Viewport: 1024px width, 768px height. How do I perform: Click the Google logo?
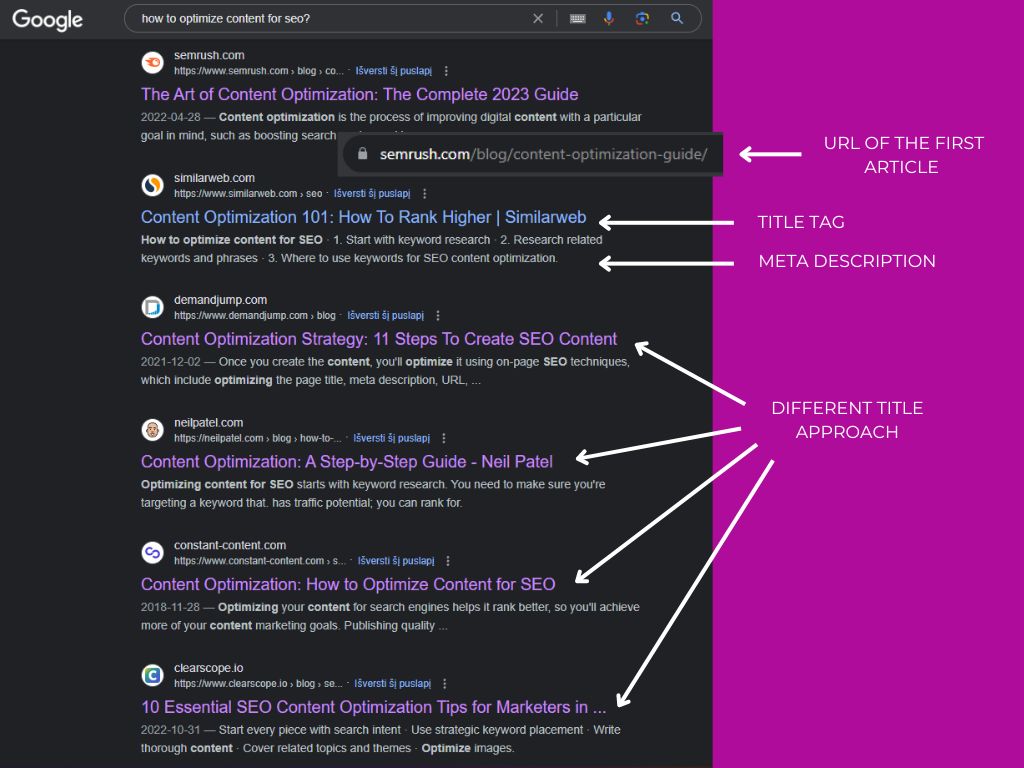[x=48, y=20]
